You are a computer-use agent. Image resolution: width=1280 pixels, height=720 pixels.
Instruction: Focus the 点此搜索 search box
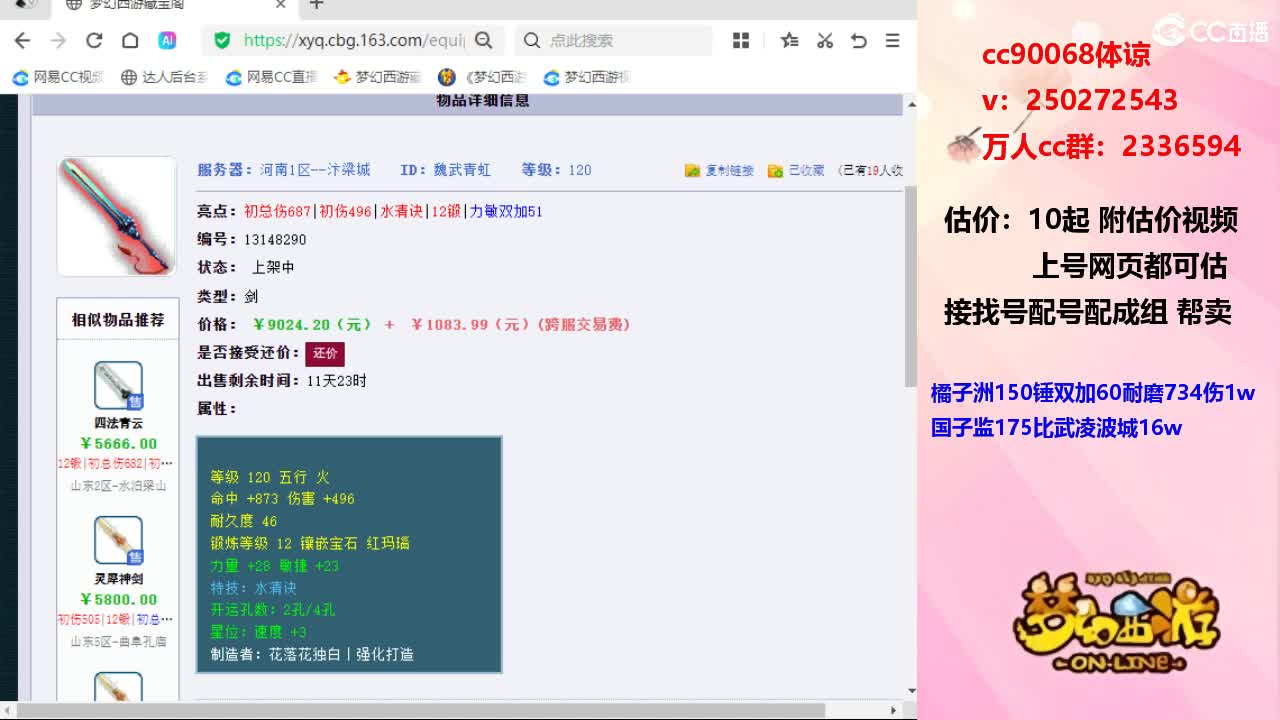[613, 41]
